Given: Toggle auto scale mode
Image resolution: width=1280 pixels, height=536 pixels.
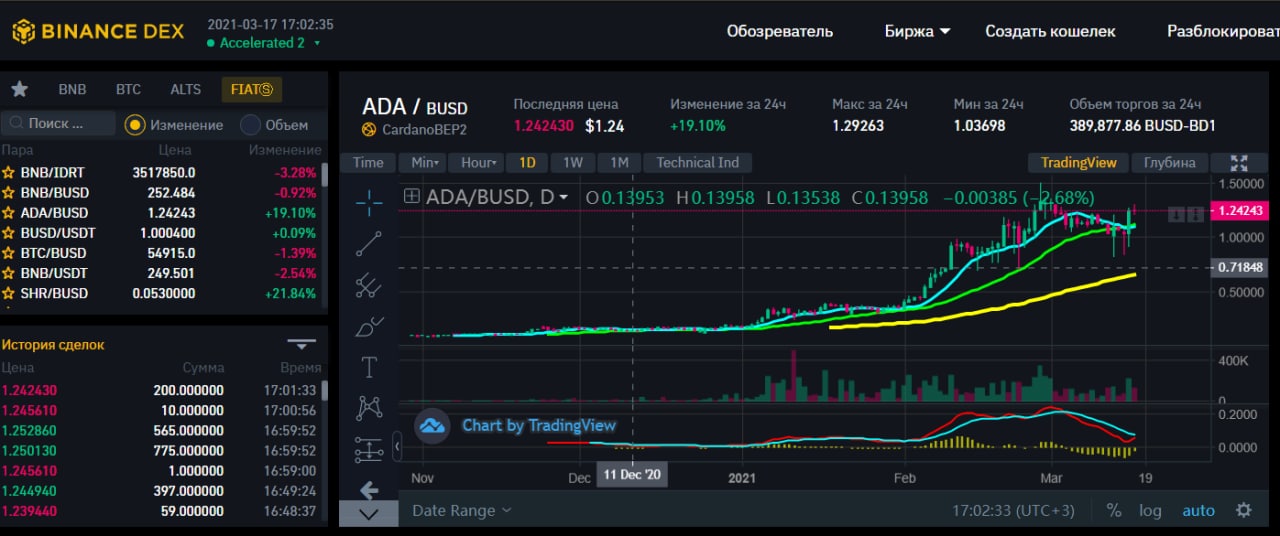Looking at the screenshot, I should (1198, 510).
